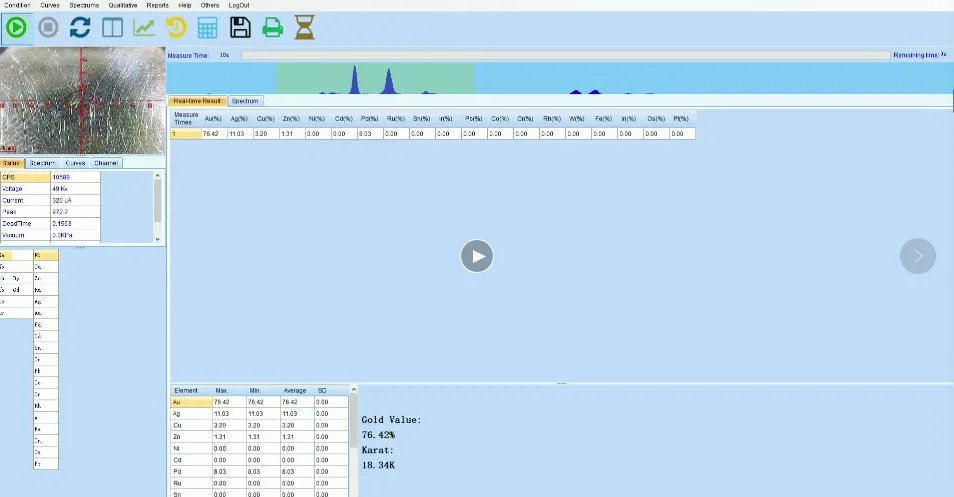The image size is (954, 497).
Task: Click the Current value 320 uA
Action: click(75, 200)
